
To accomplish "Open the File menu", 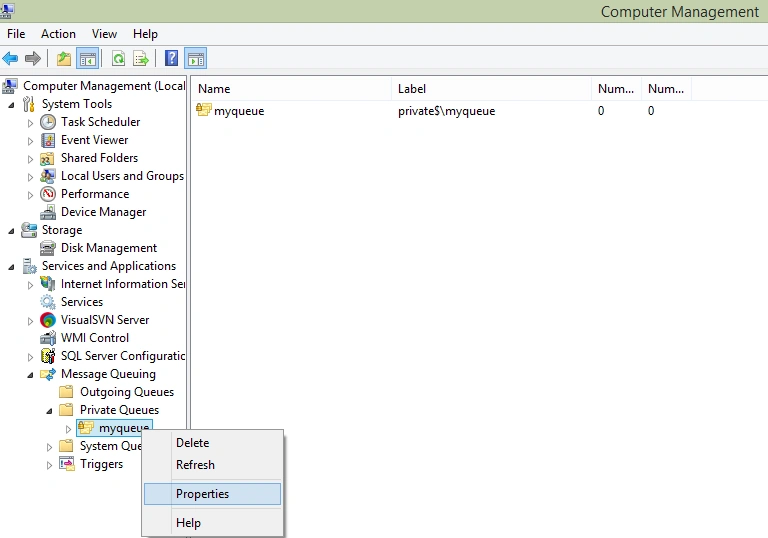I will pos(16,34).
